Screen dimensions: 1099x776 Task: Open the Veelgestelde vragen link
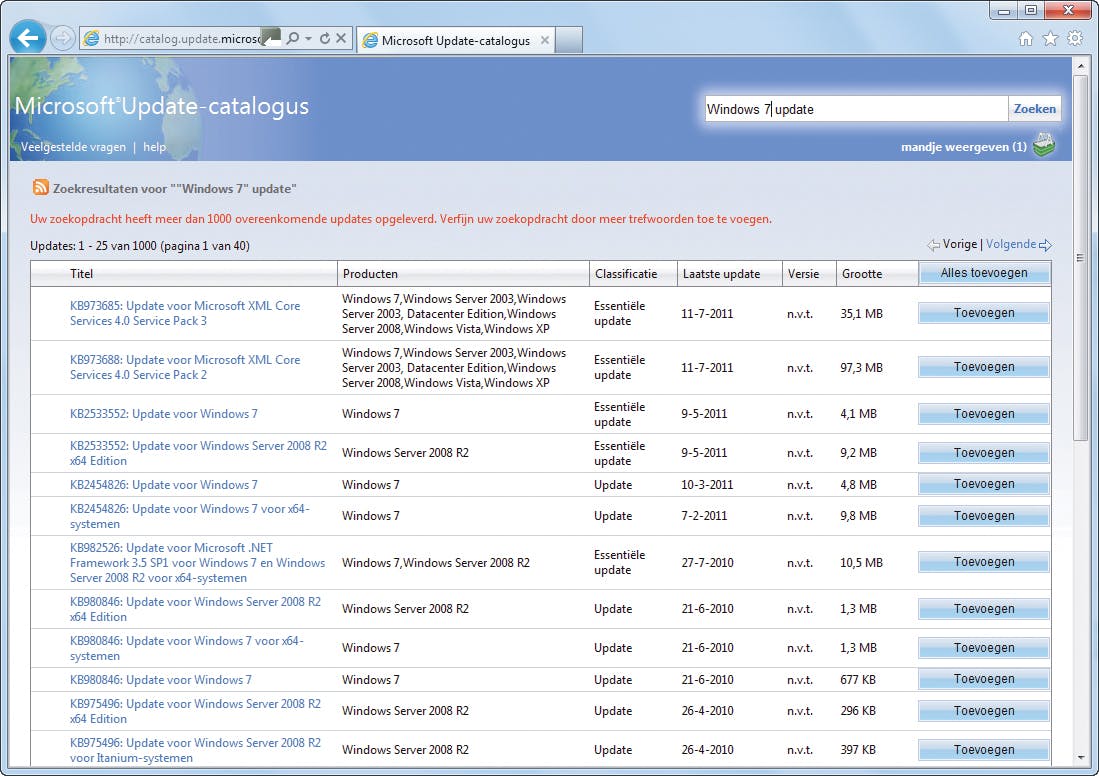click(73, 147)
